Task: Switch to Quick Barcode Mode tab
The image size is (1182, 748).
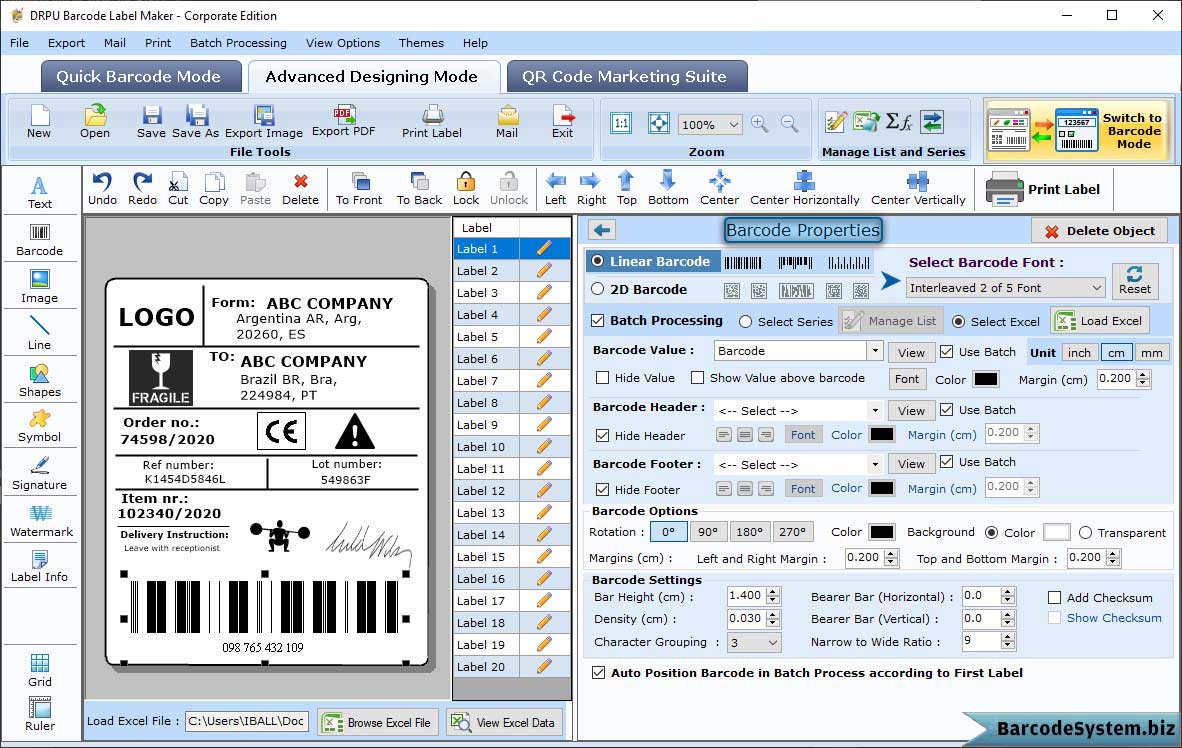Action: [139, 76]
